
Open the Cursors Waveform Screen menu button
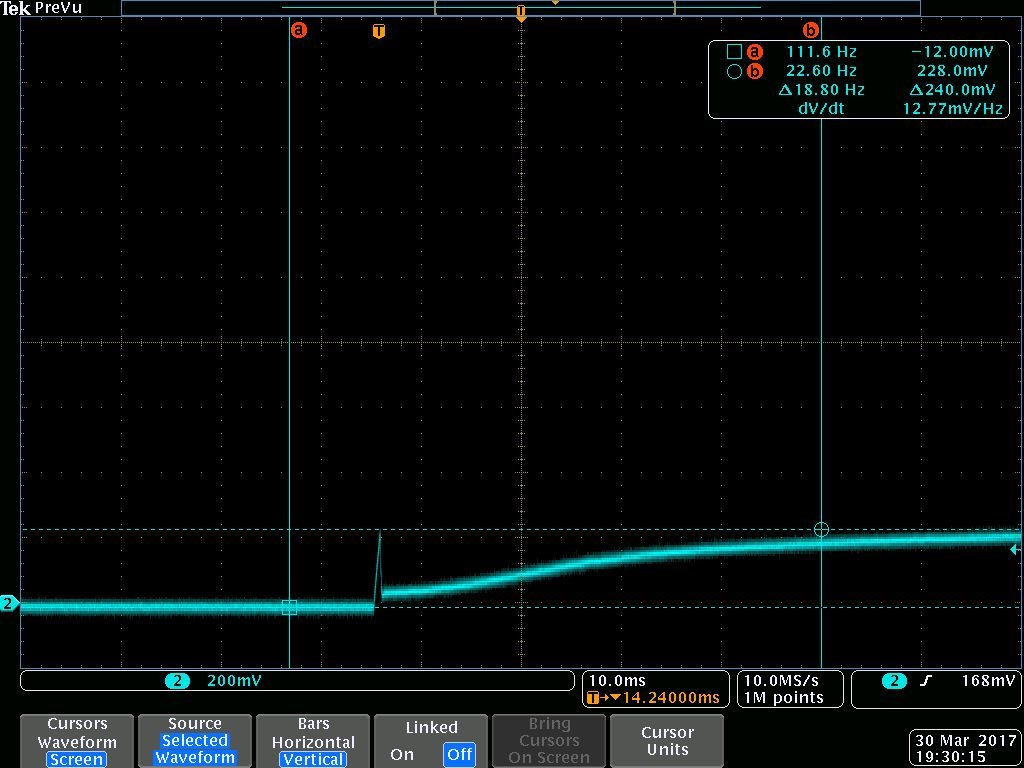(x=77, y=741)
